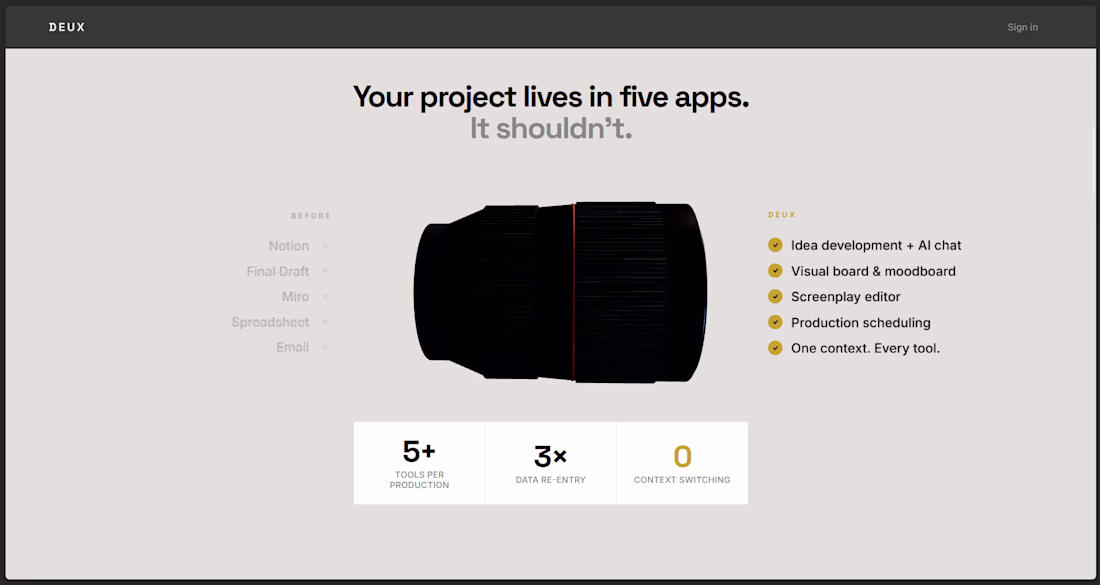Click the X mark beside Spreadsheet
This screenshot has height=585, width=1100.
click(x=325, y=321)
